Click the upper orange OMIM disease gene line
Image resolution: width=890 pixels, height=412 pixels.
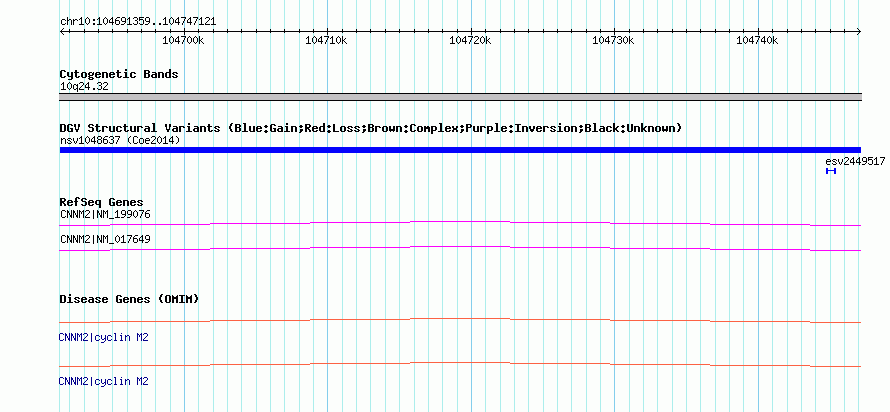point(460,321)
